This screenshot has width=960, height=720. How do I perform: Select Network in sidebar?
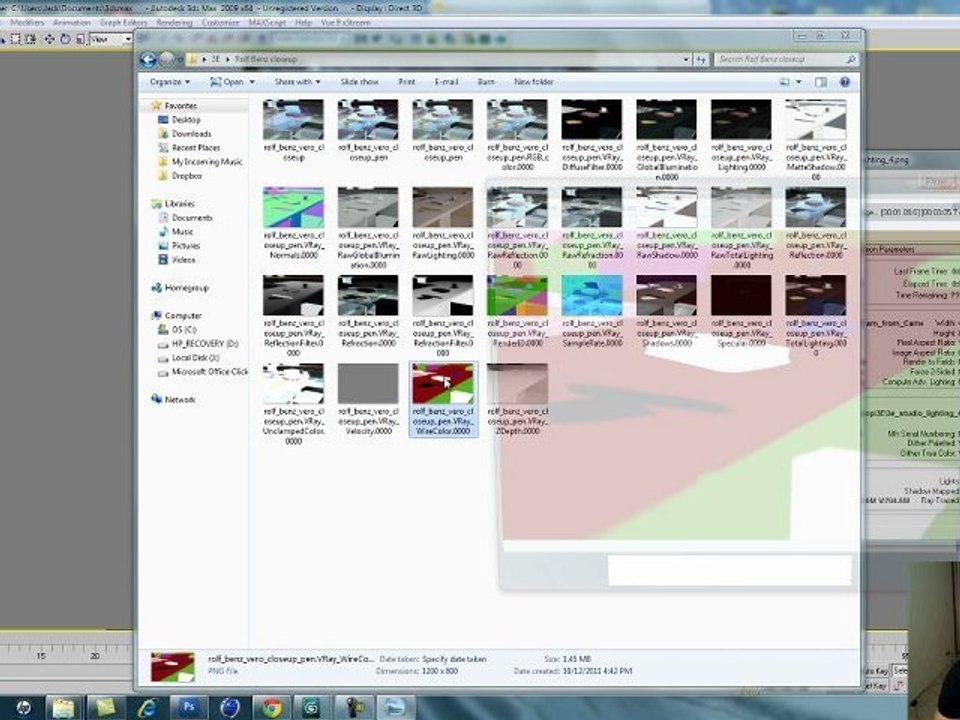[180, 399]
